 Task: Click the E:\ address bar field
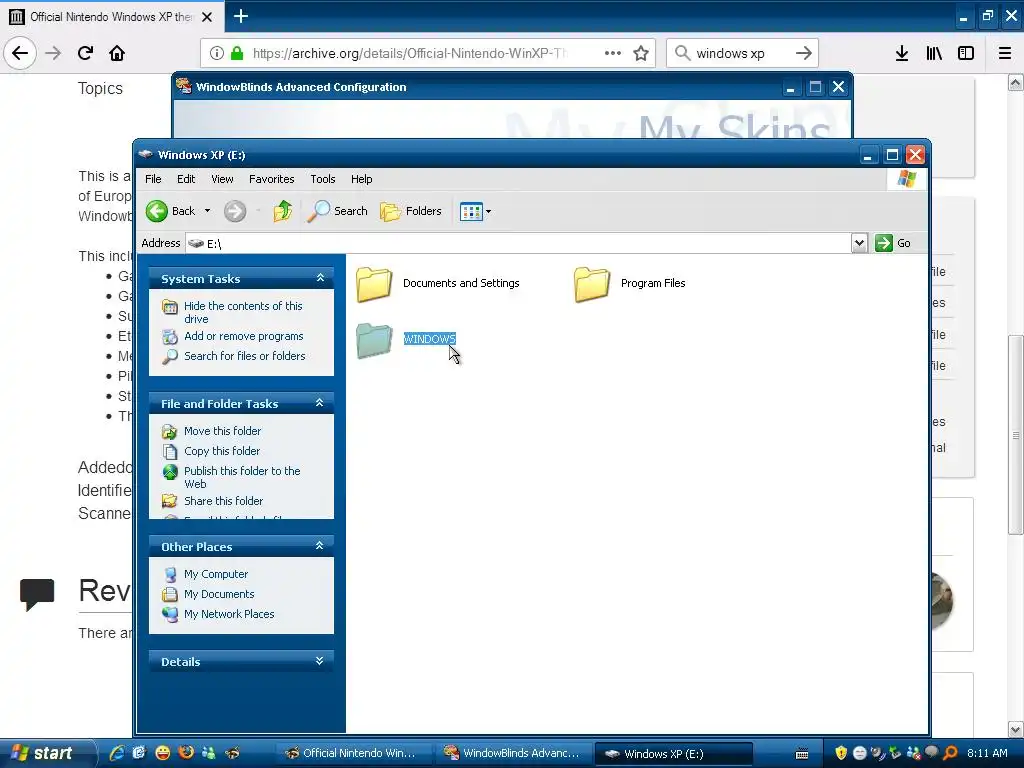point(518,243)
